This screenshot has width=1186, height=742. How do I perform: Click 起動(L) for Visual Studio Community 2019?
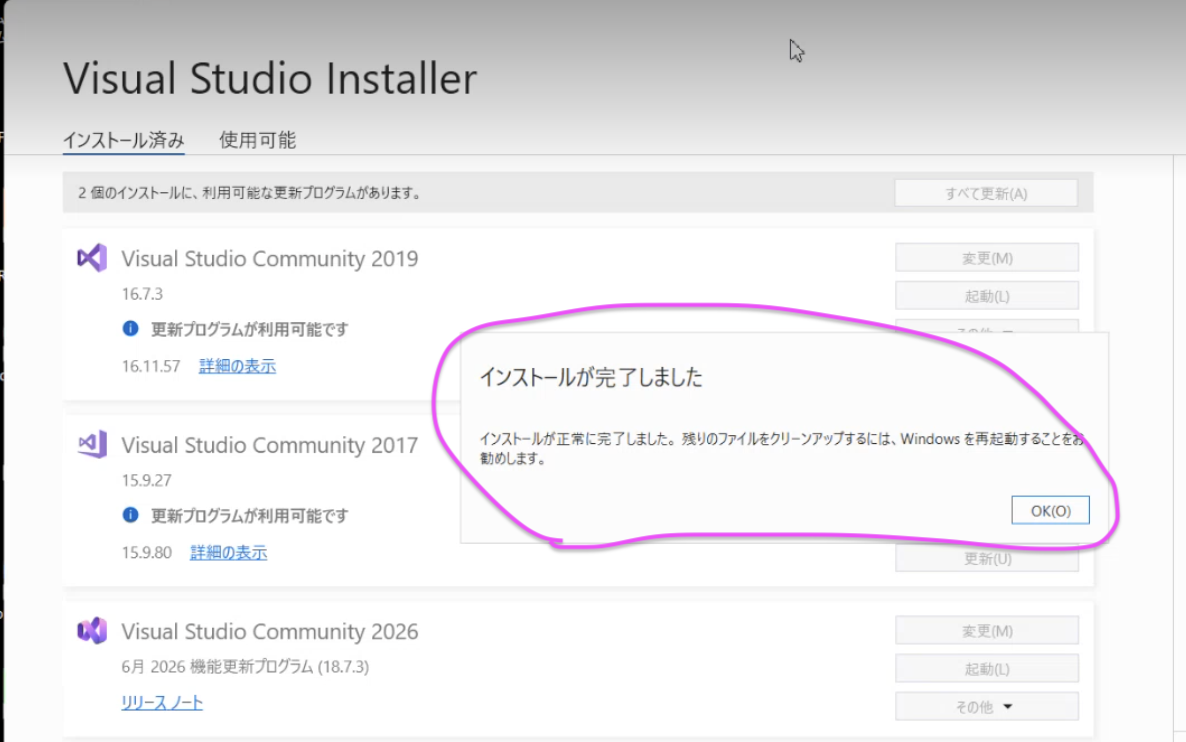click(x=987, y=296)
